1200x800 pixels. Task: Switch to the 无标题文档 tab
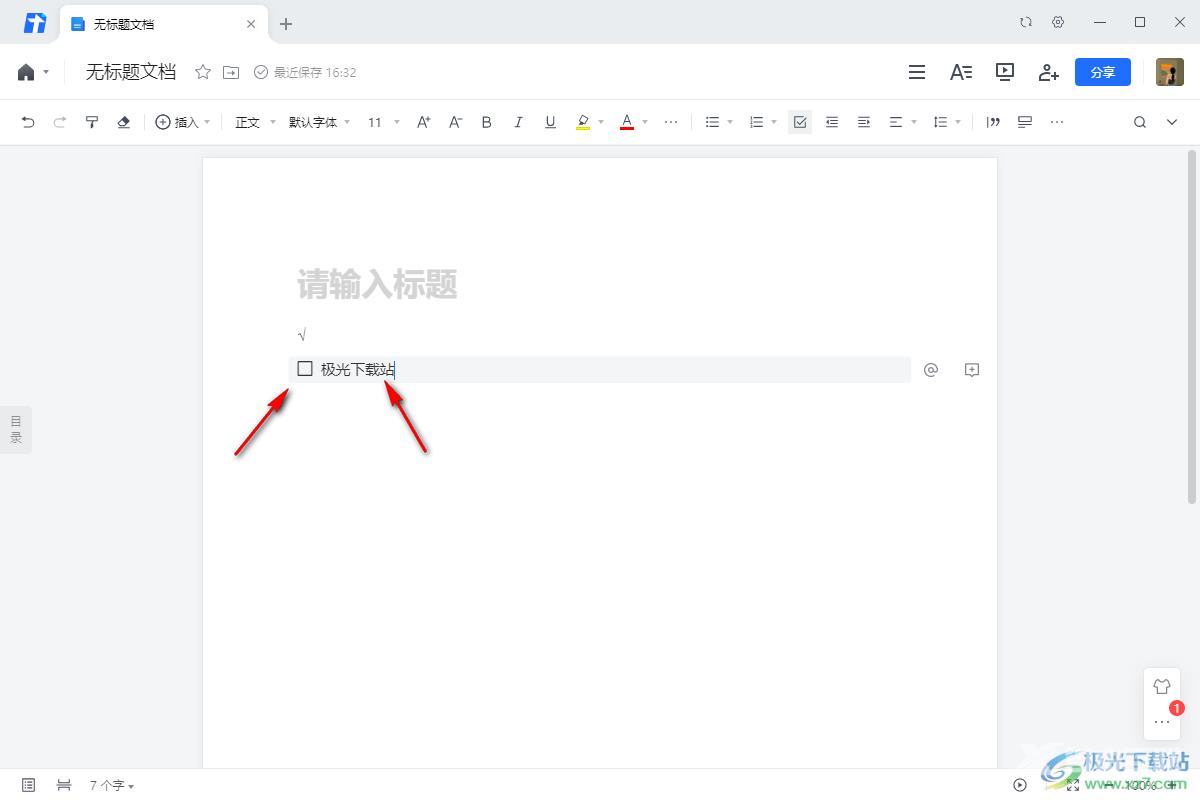click(164, 24)
